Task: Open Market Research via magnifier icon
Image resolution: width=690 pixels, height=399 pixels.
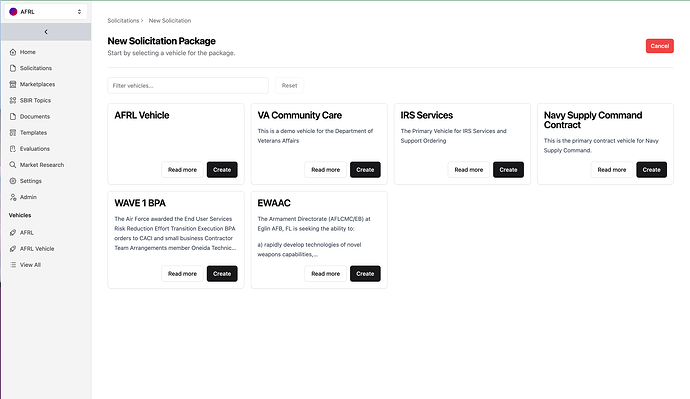Action: (x=13, y=165)
